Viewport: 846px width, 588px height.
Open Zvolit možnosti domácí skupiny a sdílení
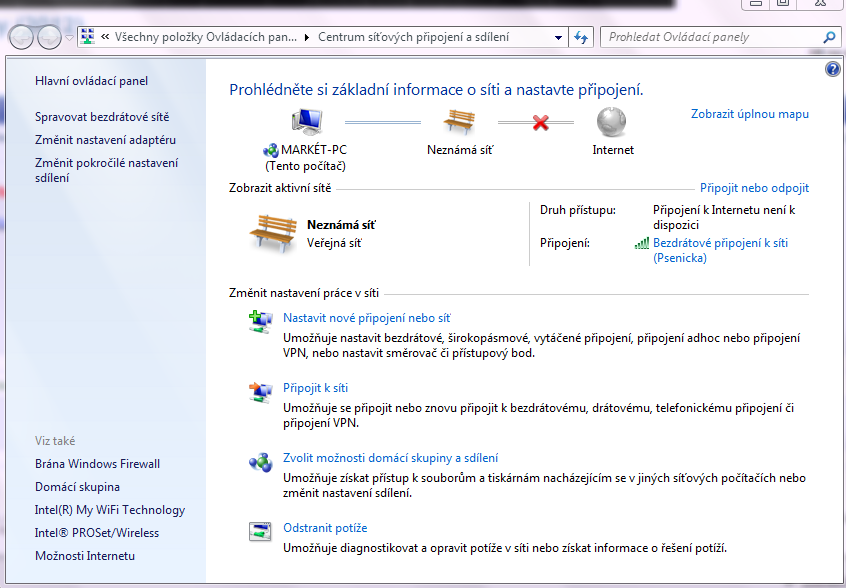391,458
